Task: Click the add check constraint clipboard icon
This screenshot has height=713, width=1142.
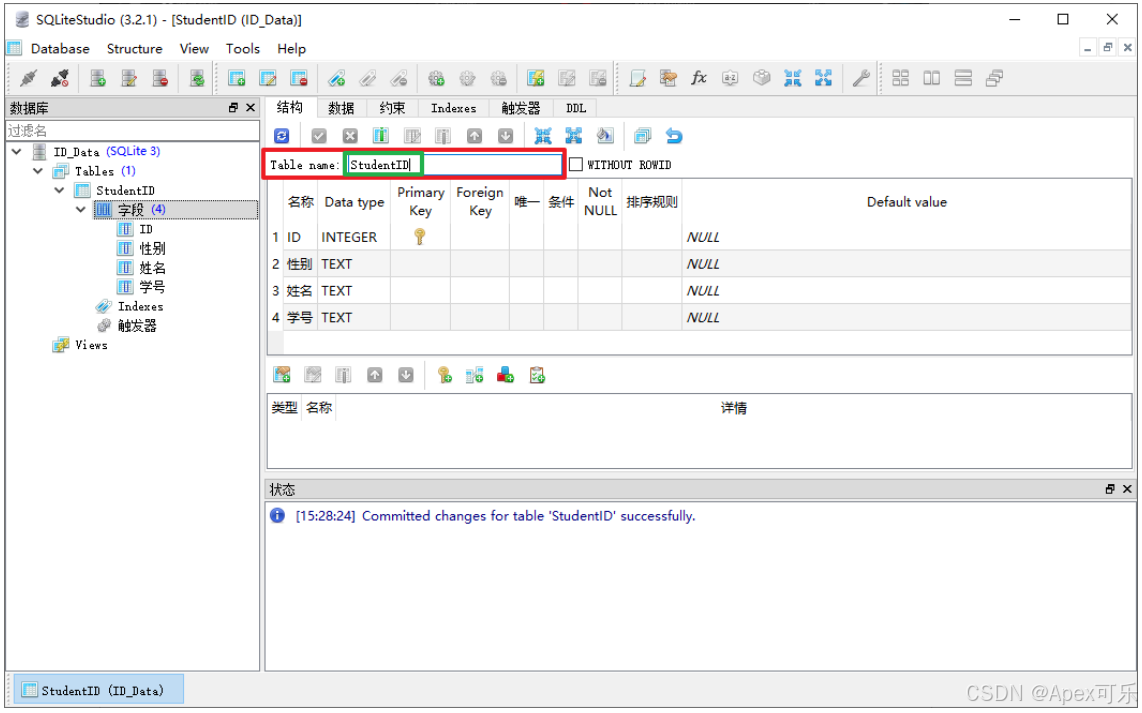Action: [537, 375]
